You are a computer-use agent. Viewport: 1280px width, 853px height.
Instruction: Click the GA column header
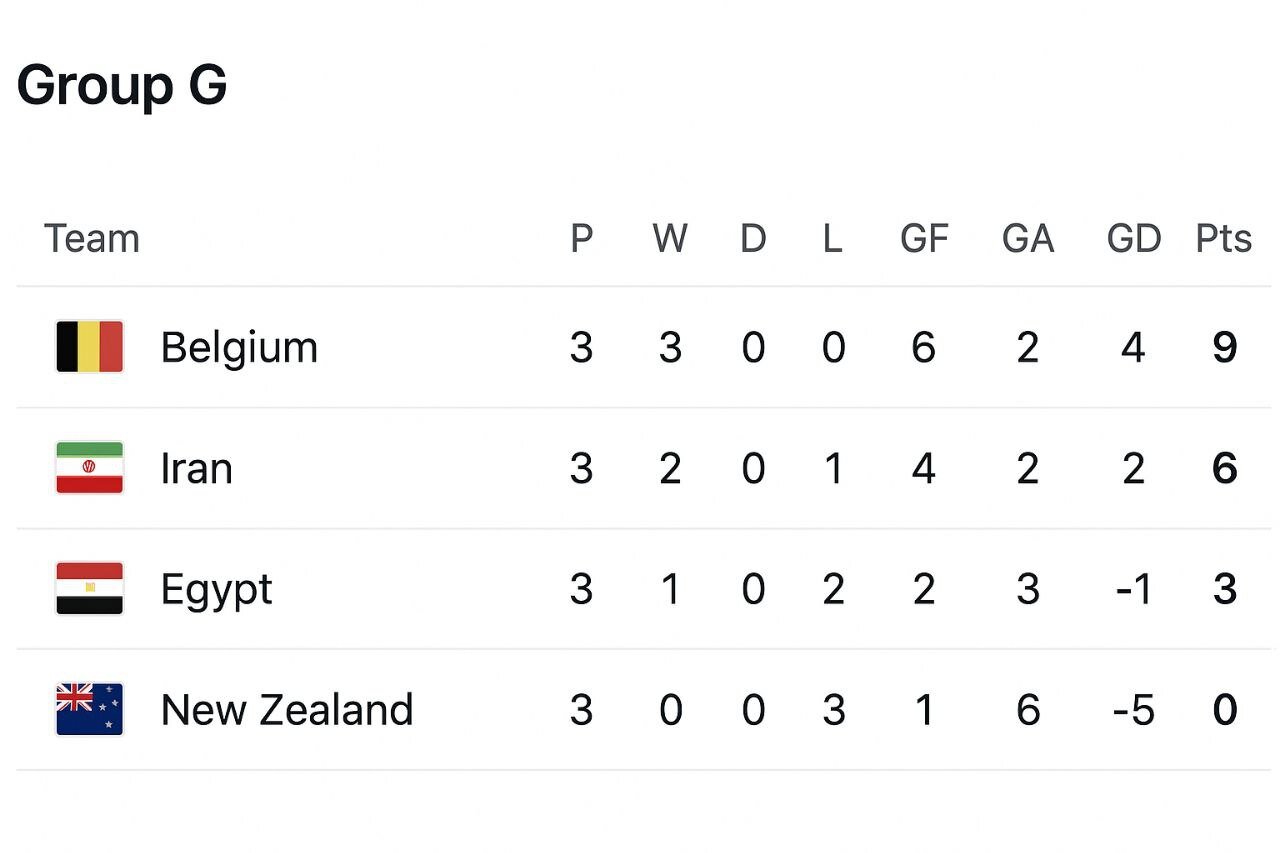[1028, 239]
